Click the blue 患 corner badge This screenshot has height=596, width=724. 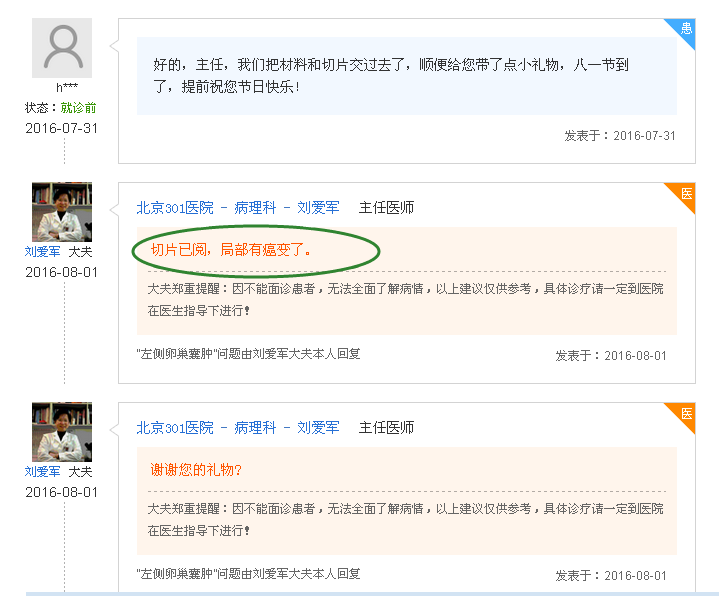coord(686,28)
